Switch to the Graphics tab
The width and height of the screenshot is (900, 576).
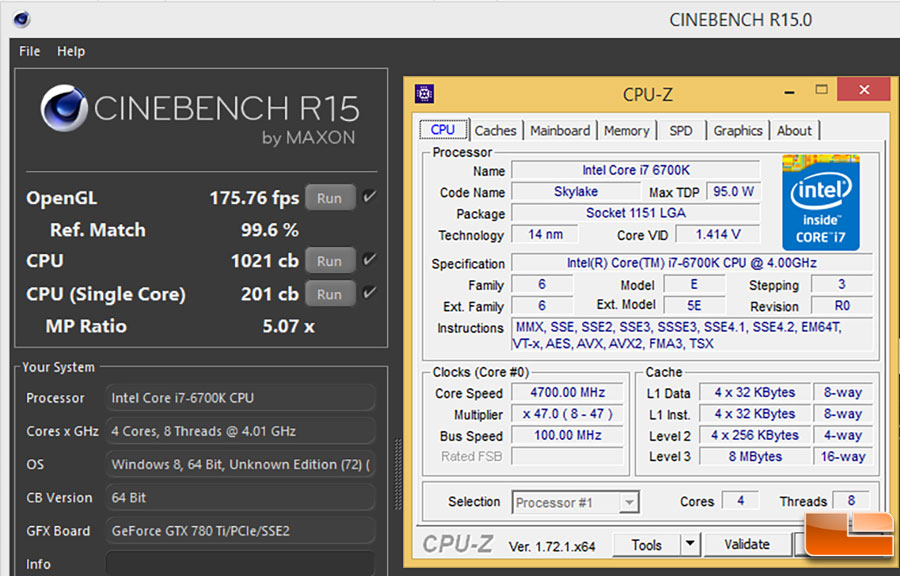coord(738,131)
